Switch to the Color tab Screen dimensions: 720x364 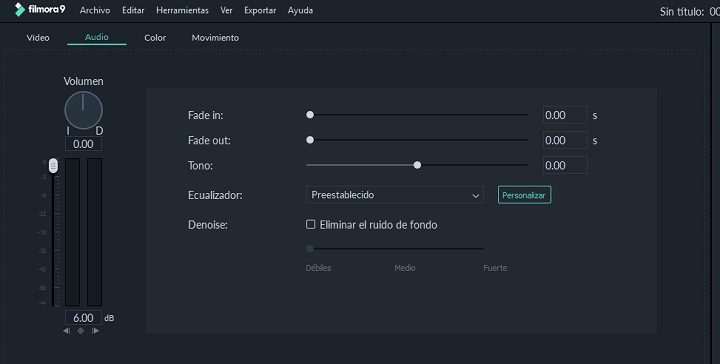point(155,38)
